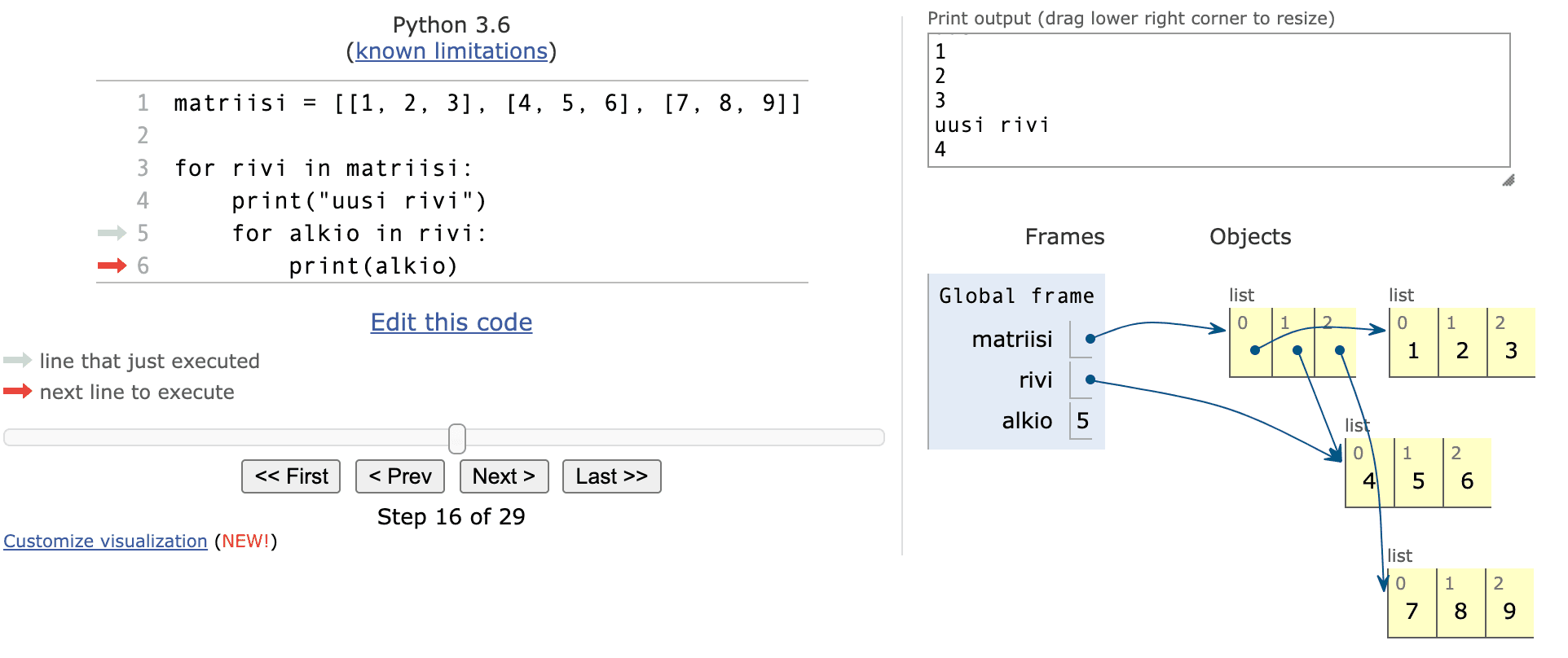The image size is (1568, 658).
Task: Click the gray arrow legend icon
Action: click(17, 360)
